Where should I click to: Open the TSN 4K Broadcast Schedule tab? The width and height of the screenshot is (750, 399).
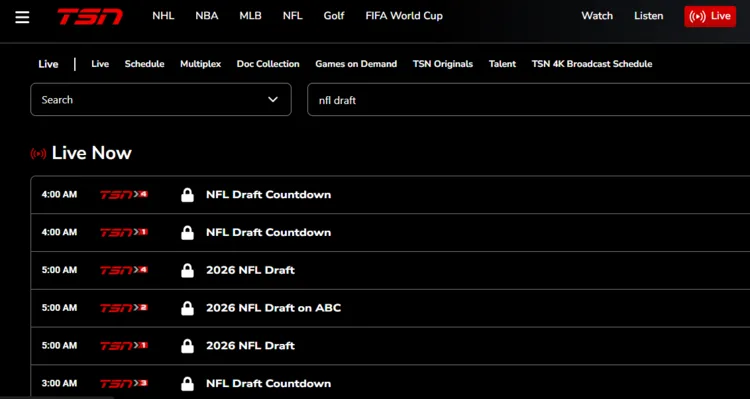[x=592, y=64]
